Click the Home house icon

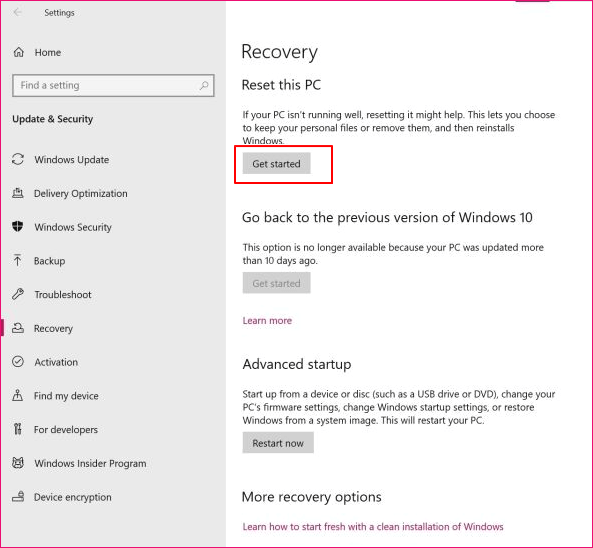19,52
